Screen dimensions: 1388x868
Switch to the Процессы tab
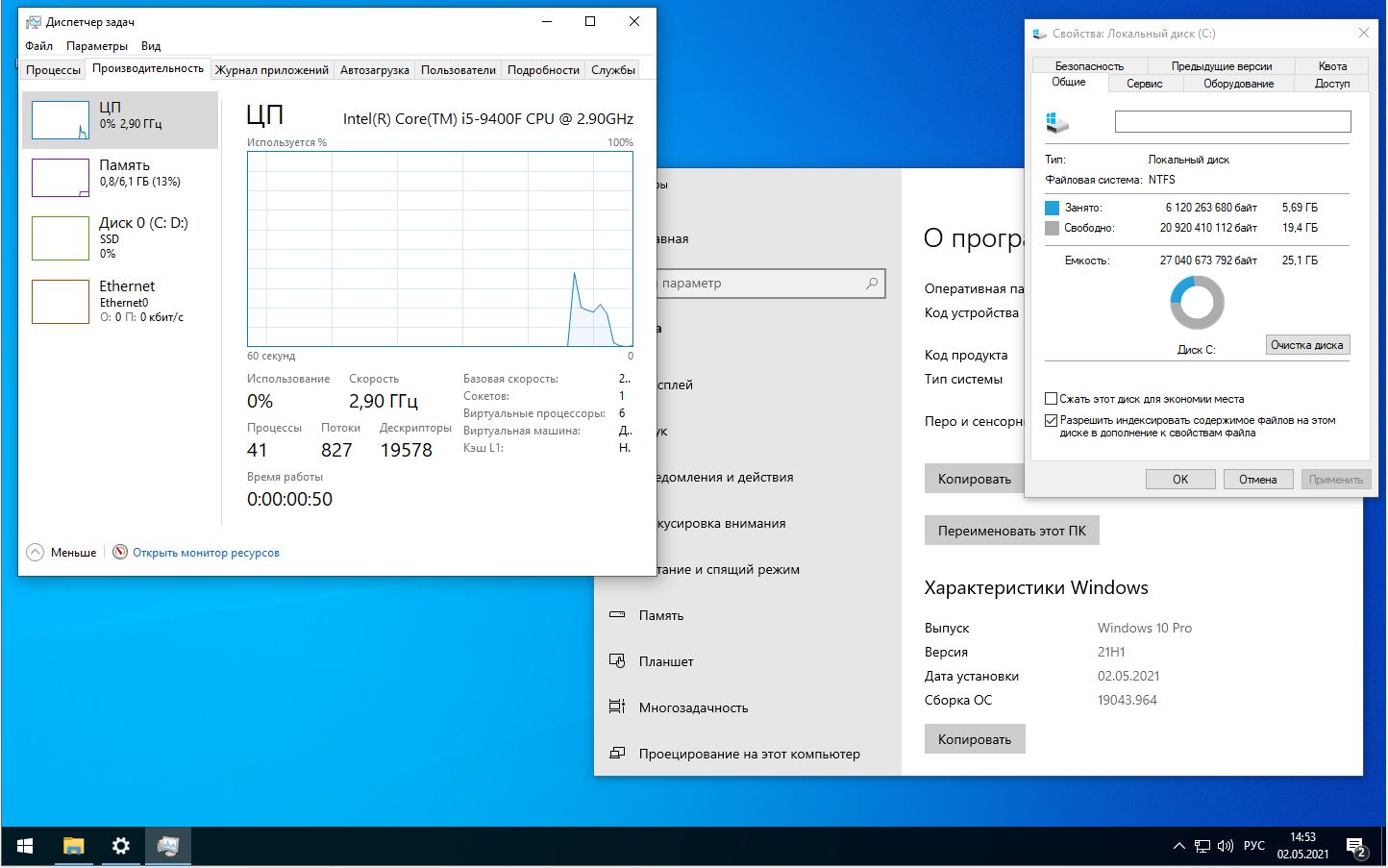[53, 70]
